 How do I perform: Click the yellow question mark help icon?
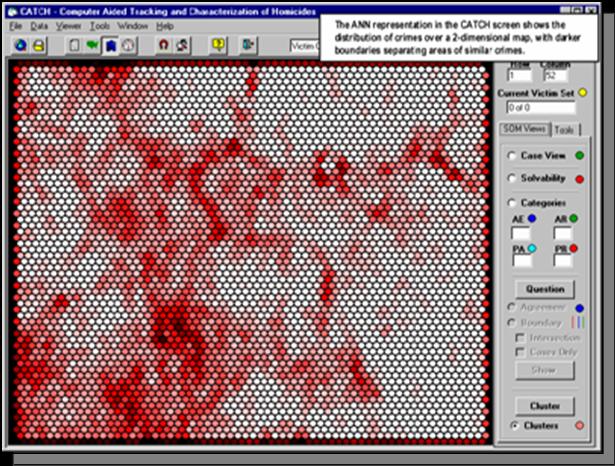218,45
